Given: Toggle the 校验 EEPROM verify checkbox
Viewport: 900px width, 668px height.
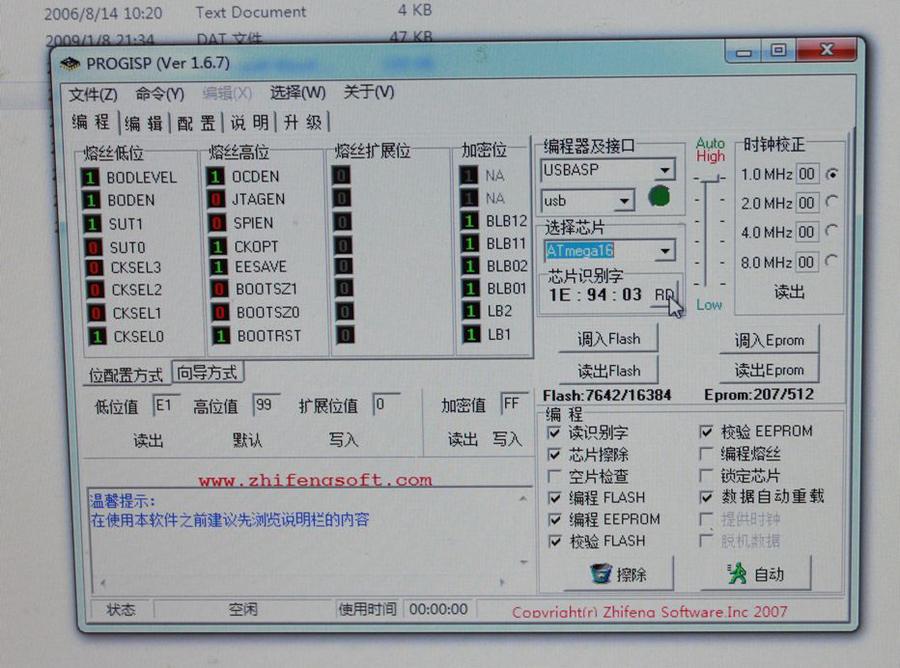Looking at the screenshot, I should pyautogui.click(x=707, y=432).
